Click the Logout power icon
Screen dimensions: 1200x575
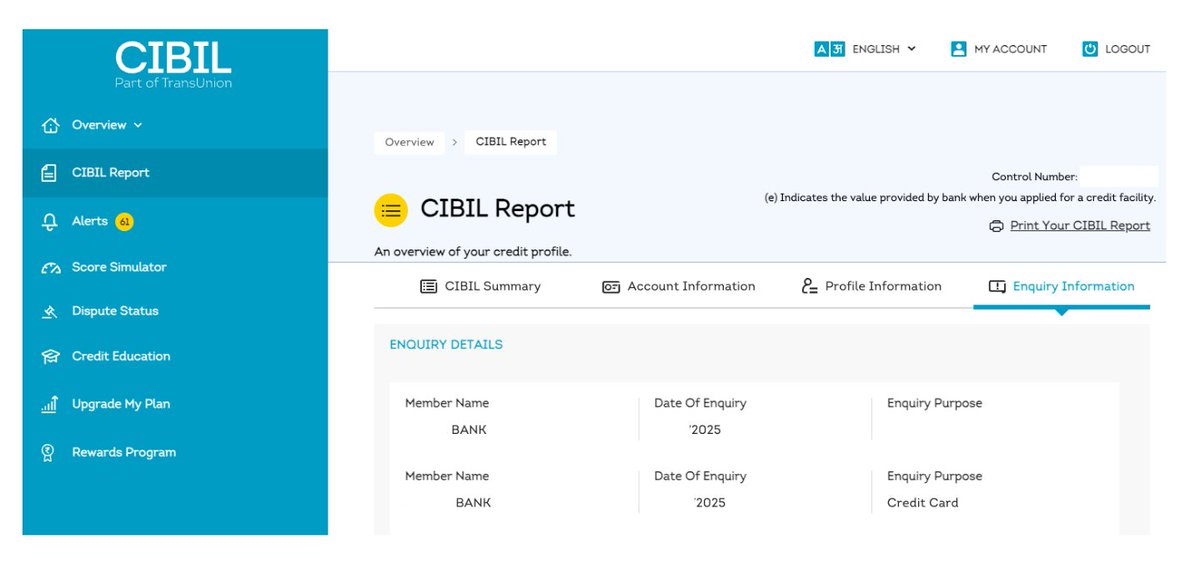(x=1090, y=49)
